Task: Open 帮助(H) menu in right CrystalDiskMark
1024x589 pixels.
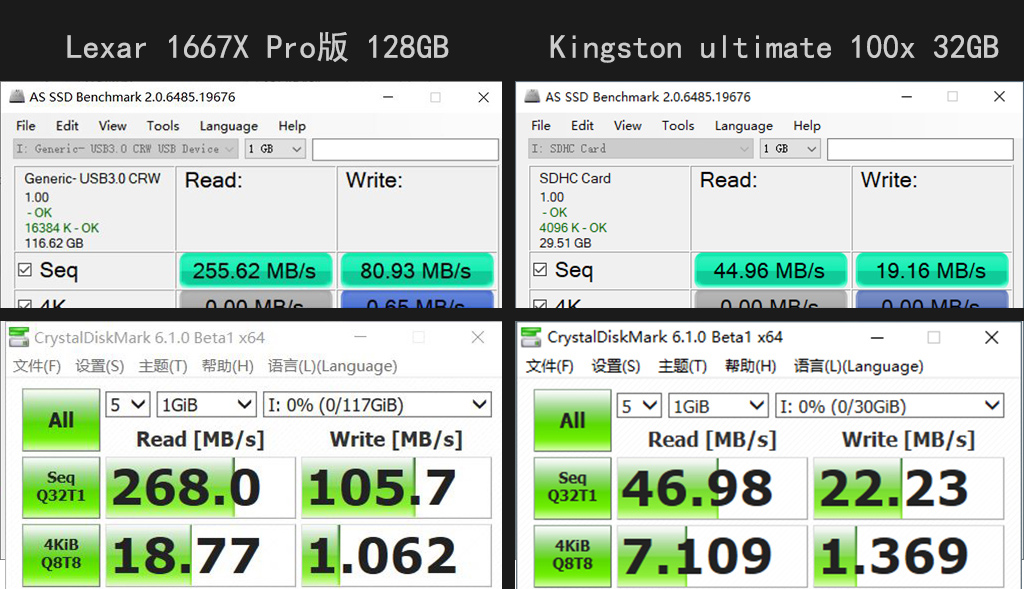Action: pos(750,366)
